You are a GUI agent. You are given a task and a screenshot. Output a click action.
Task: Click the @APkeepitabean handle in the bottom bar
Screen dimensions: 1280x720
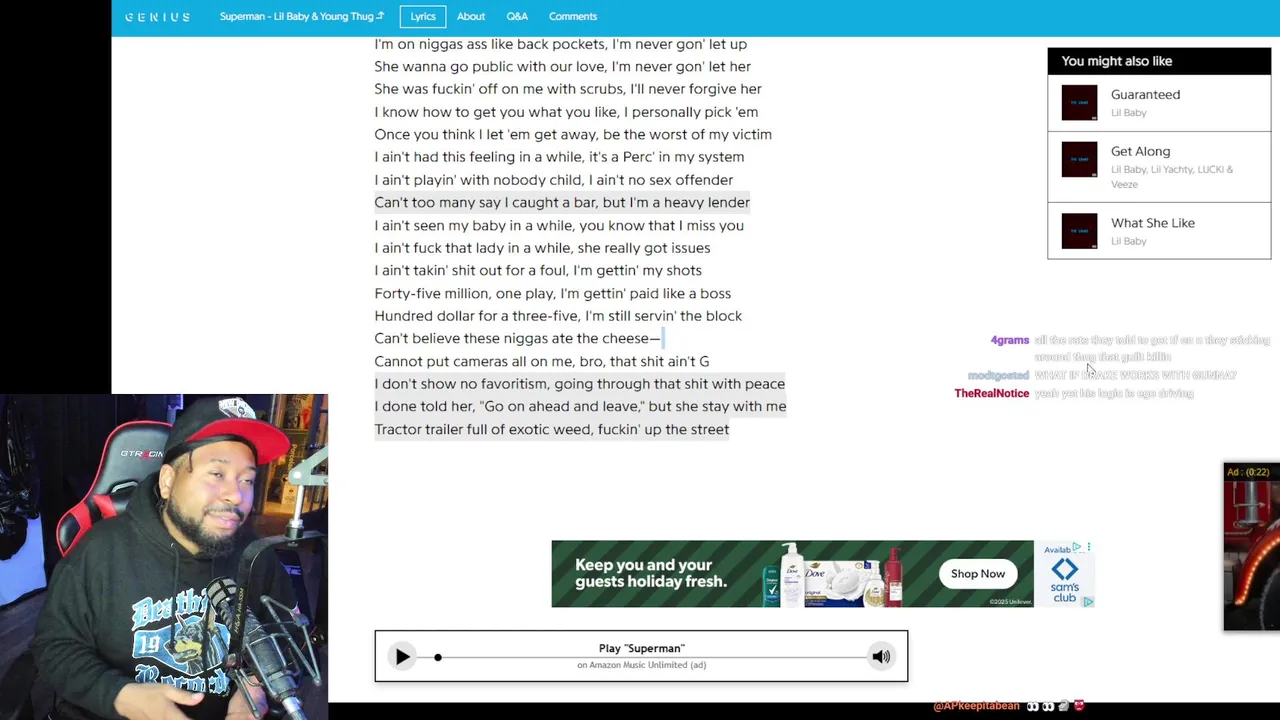(976, 706)
